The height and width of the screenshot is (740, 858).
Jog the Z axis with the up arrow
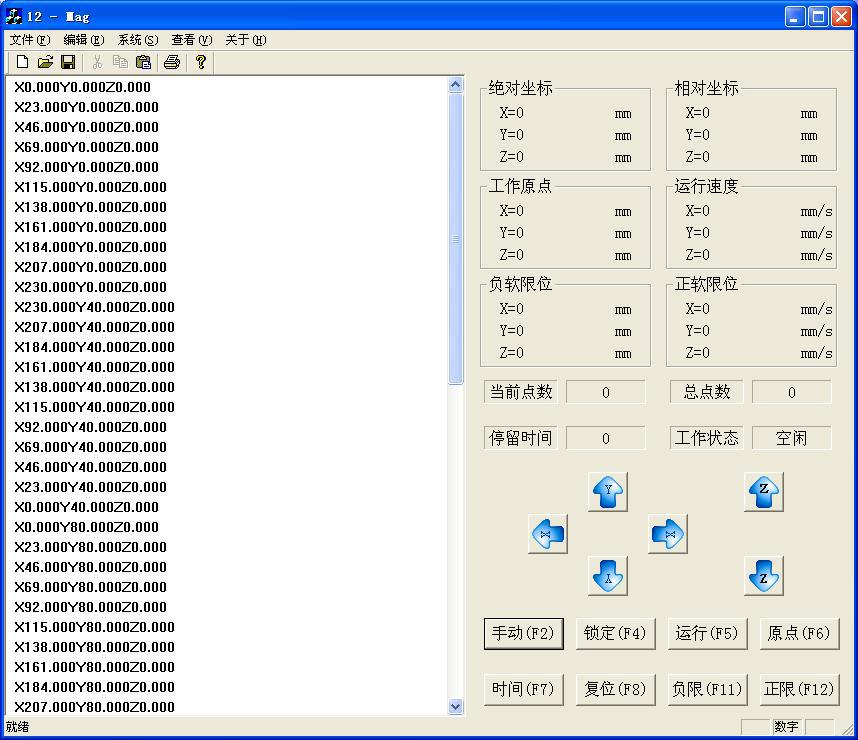tap(763, 491)
